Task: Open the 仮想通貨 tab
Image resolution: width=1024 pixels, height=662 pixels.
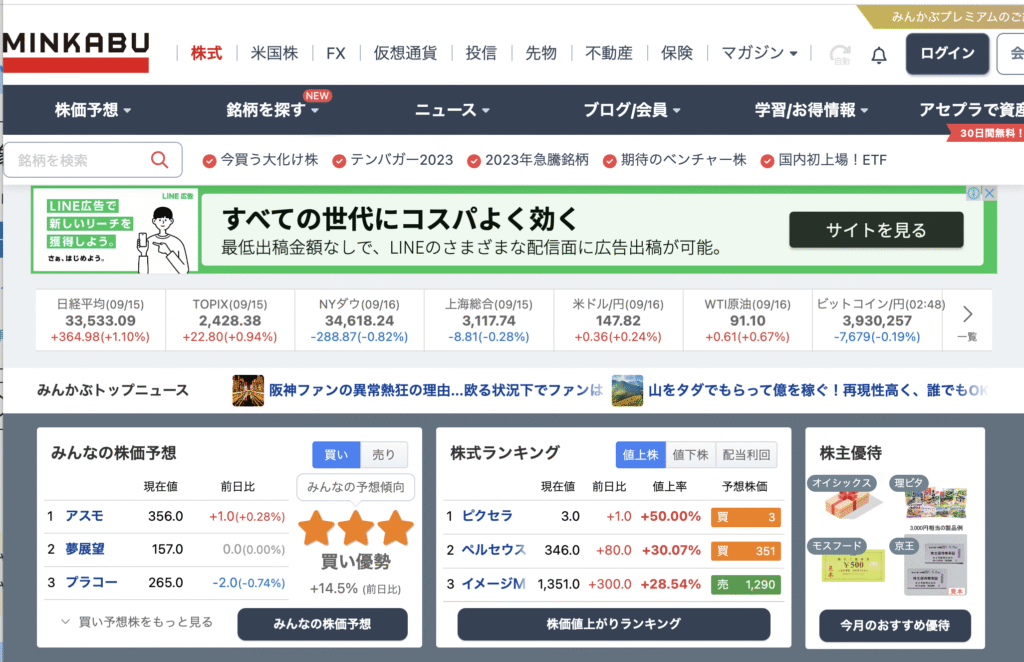Action: click(405, 53)
